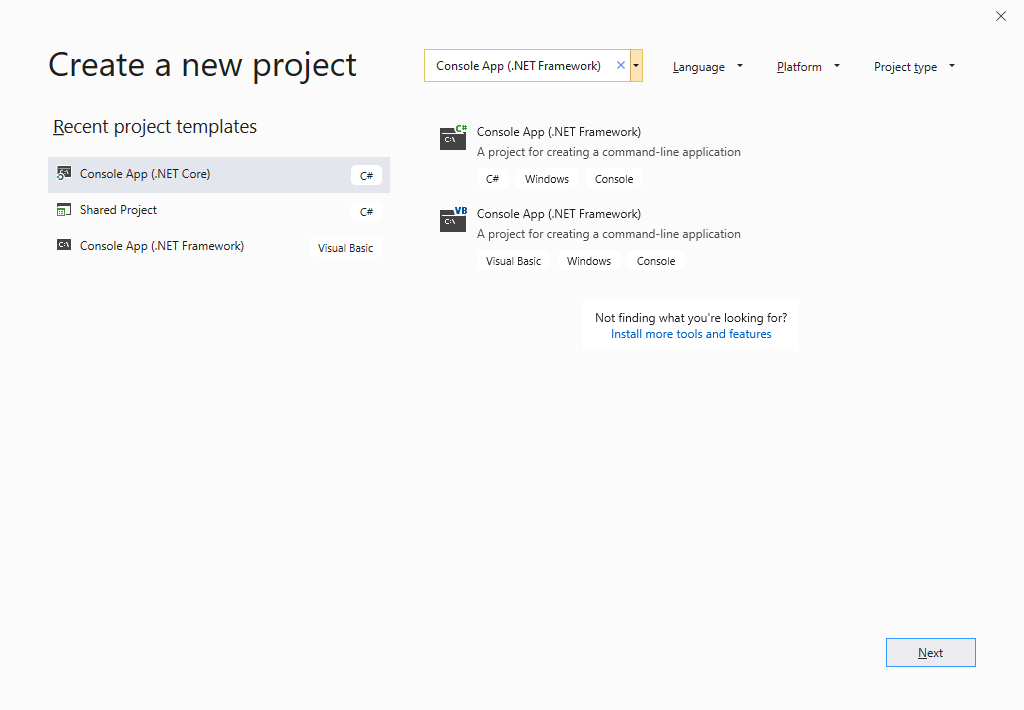Image resolution: width=1024 pixels, height=710 pixels.
Task: Click the C# tag under the first template
Action: (492, 178)
